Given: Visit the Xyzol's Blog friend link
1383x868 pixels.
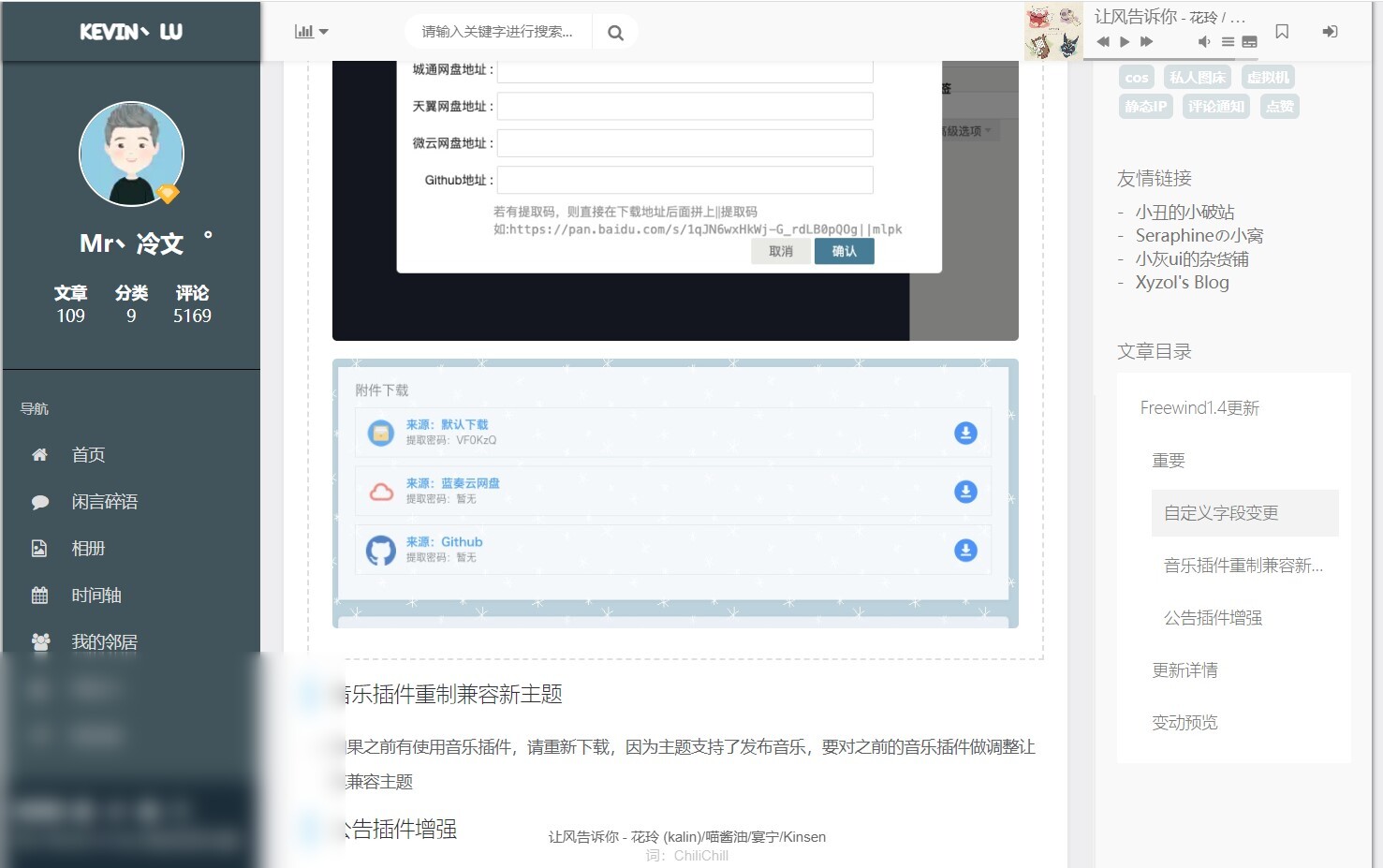Looking at the screenshot, I should pyautogui.click(x=1182, y=282).
